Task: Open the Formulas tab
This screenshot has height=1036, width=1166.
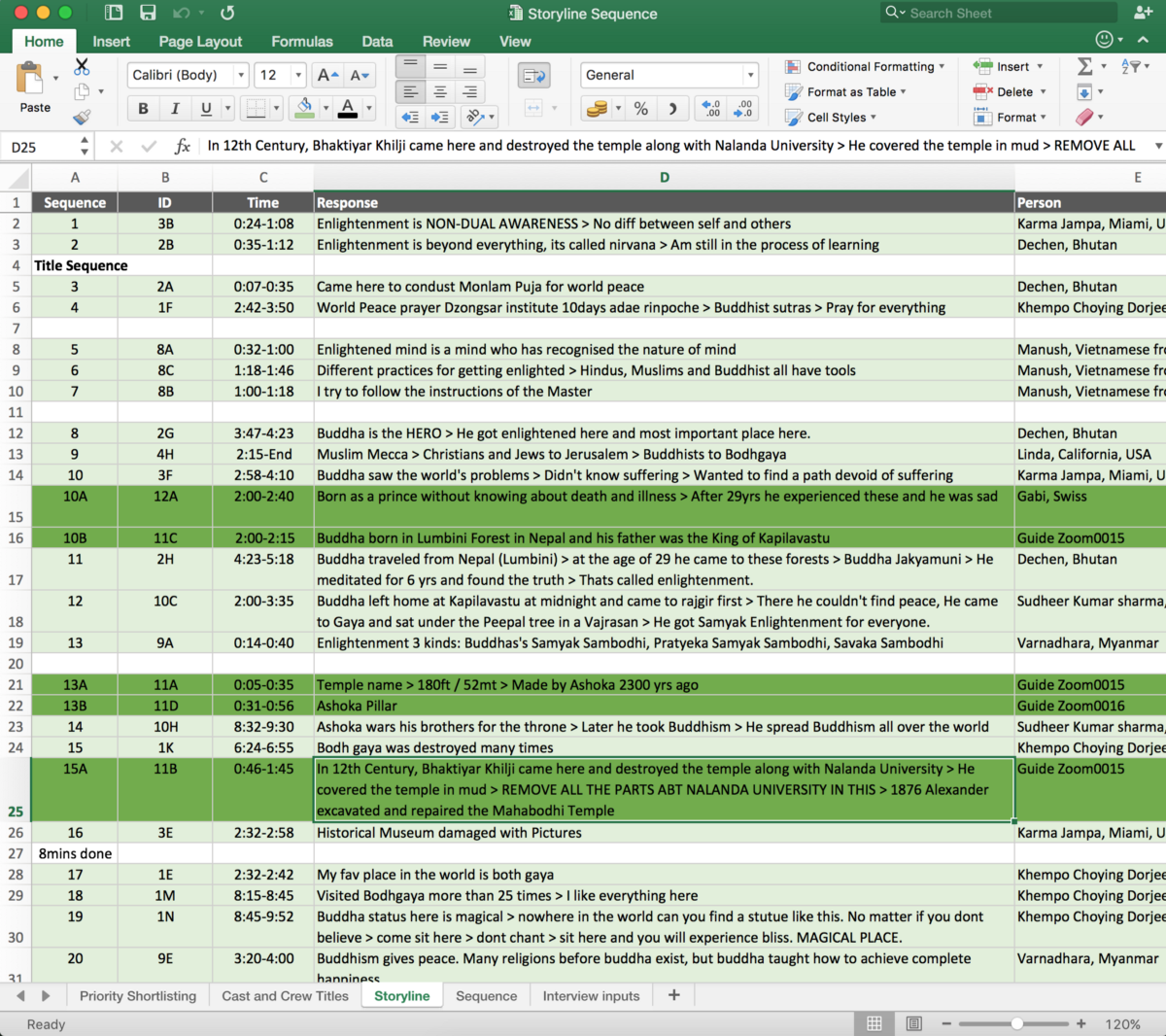Action: [301, 41]
